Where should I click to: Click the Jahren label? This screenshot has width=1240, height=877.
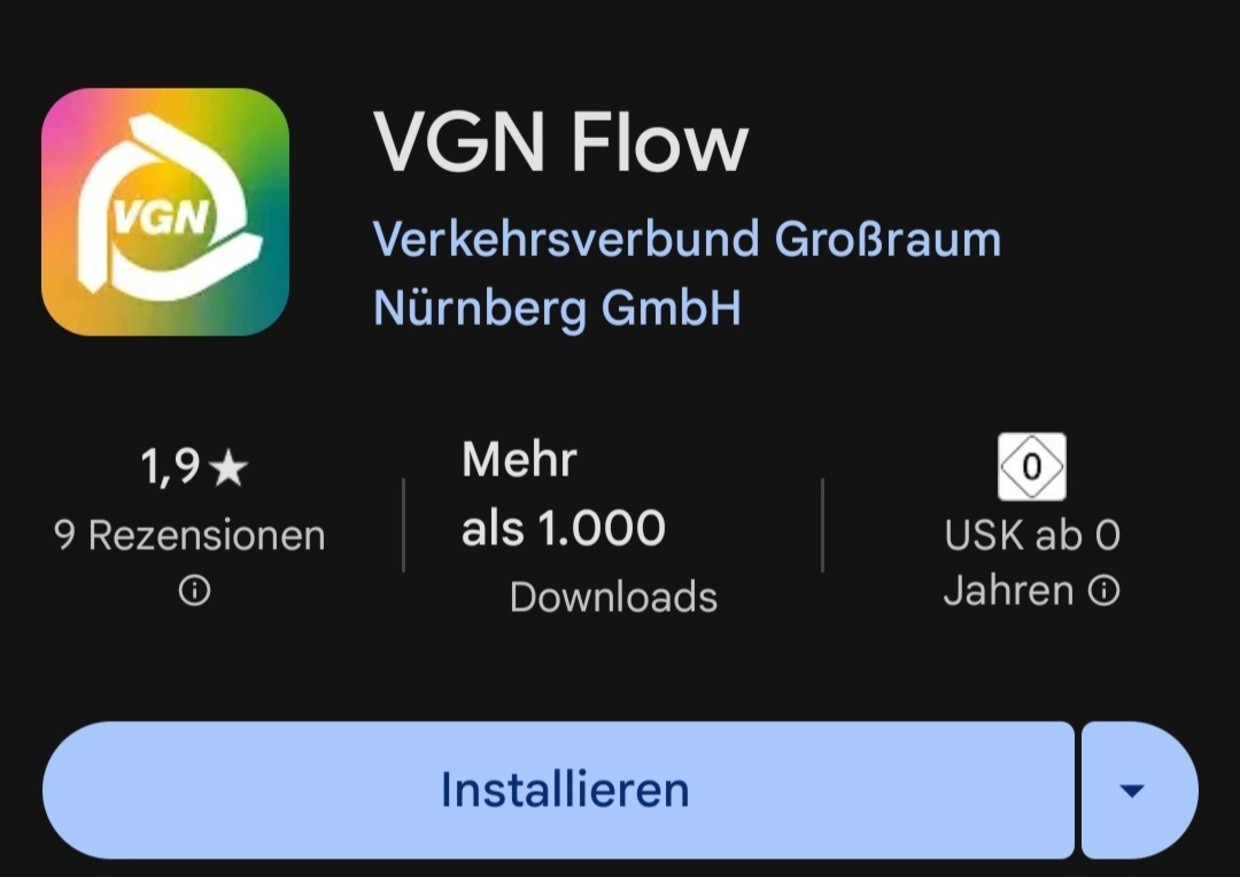point(1008,592)
